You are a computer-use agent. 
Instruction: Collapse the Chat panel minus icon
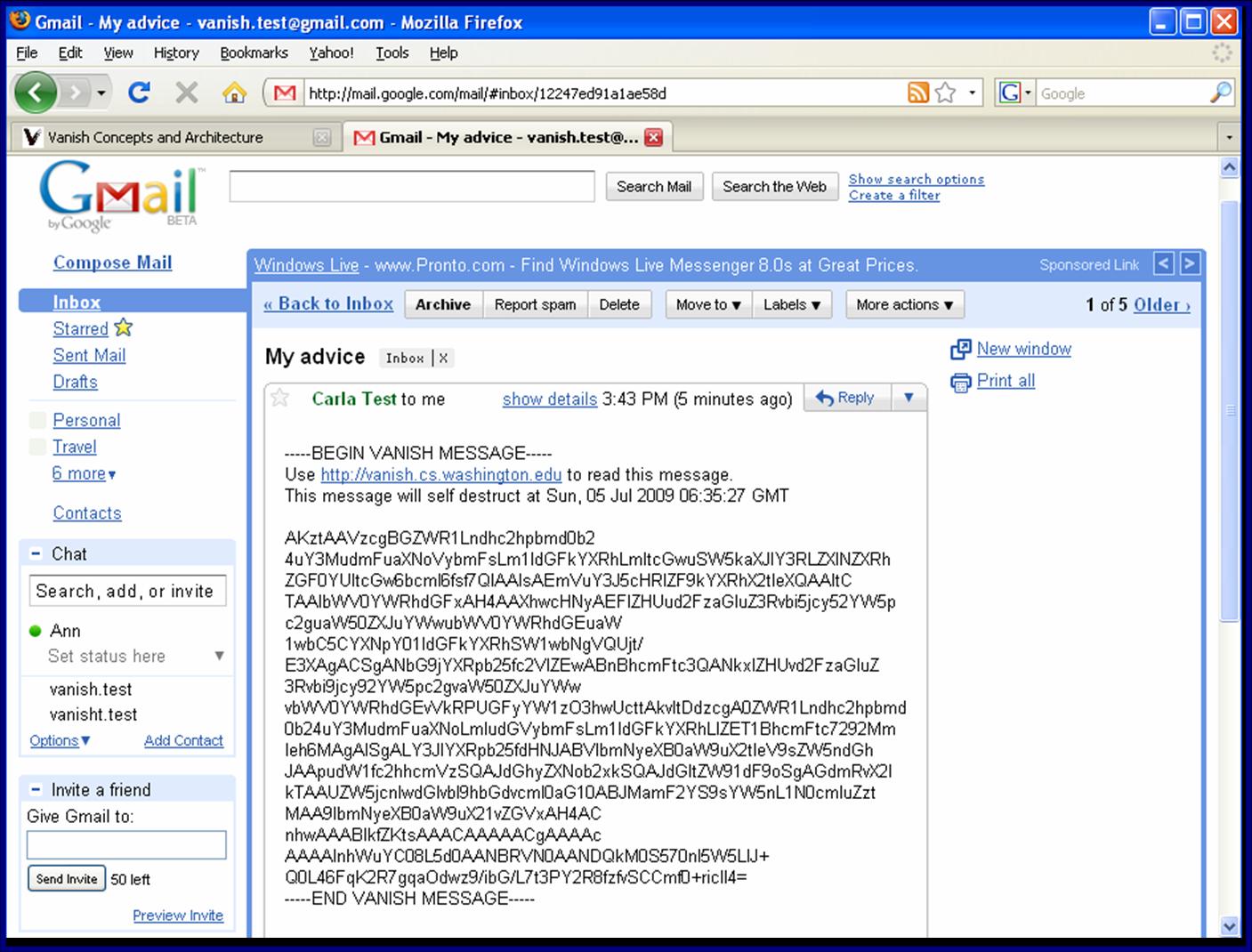(x=36, y=553)
